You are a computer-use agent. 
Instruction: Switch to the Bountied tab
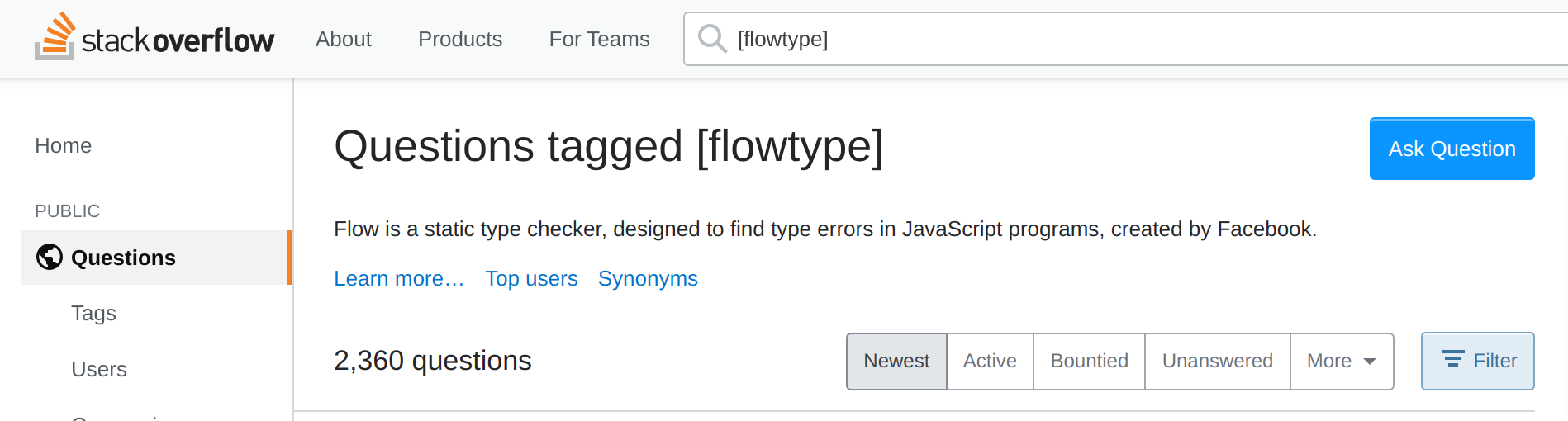click(1089, 362)
